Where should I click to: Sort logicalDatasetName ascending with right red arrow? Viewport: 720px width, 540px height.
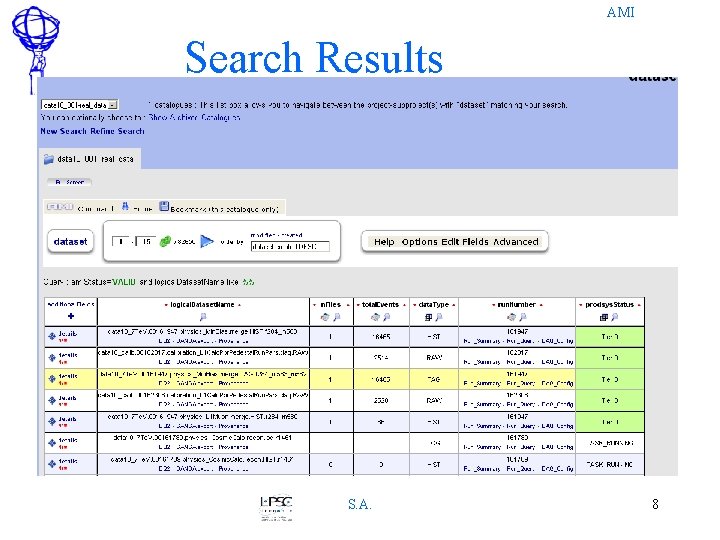coord(239,305)
